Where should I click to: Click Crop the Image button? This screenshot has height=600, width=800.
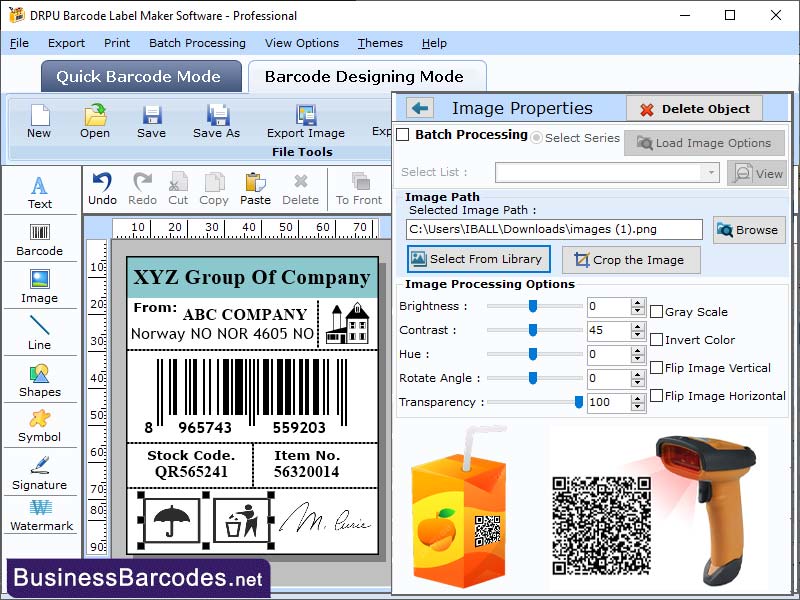point(631,260)
